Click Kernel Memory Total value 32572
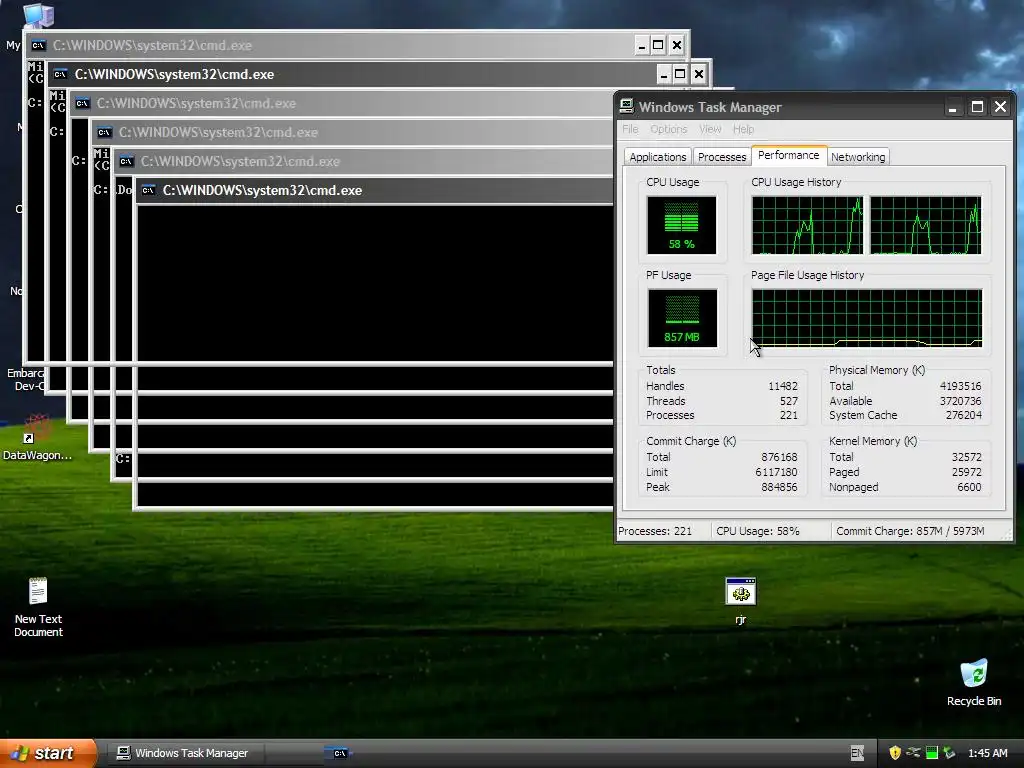Screen dimensions: 1024x768 pyautogui.click(x=967, y=457)
